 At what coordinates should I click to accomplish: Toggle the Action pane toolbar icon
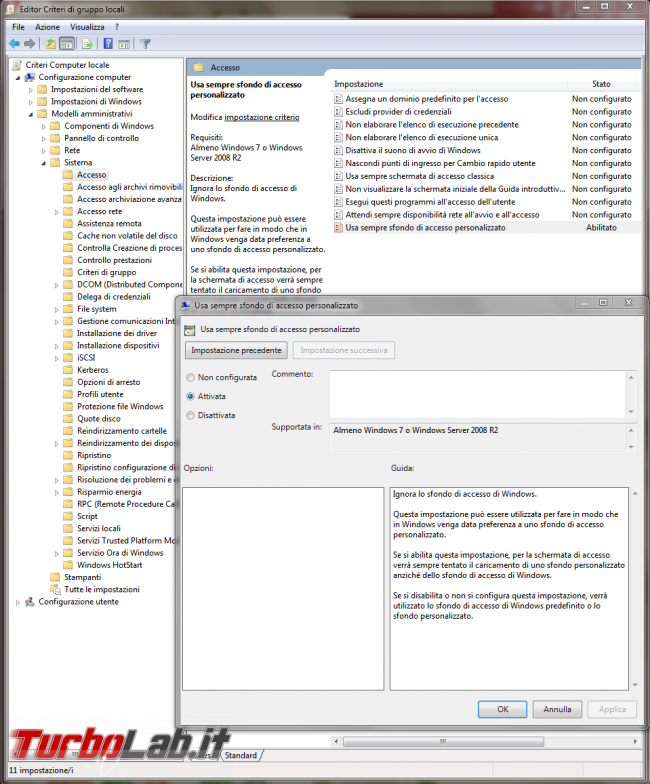coord(124,44)
